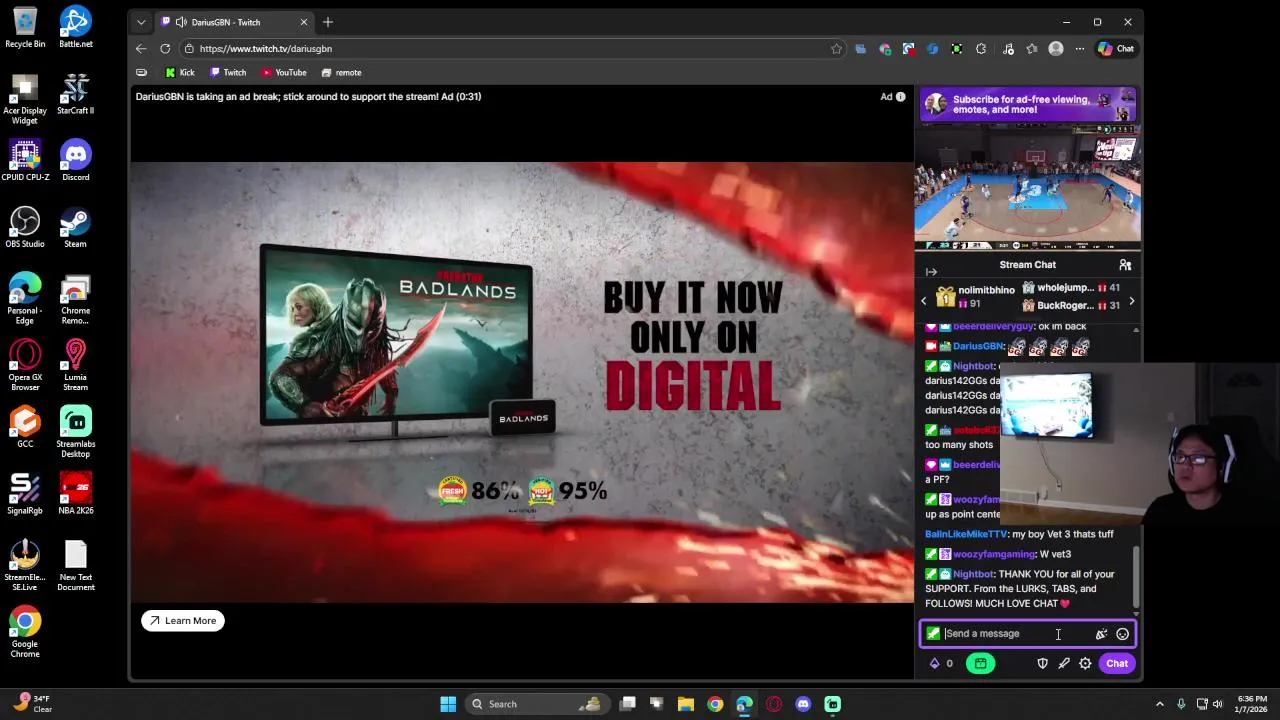Open the chat identity badge in message box
Image resolution: width=1280 pixels, height=720 pixels.
[933, 633]
